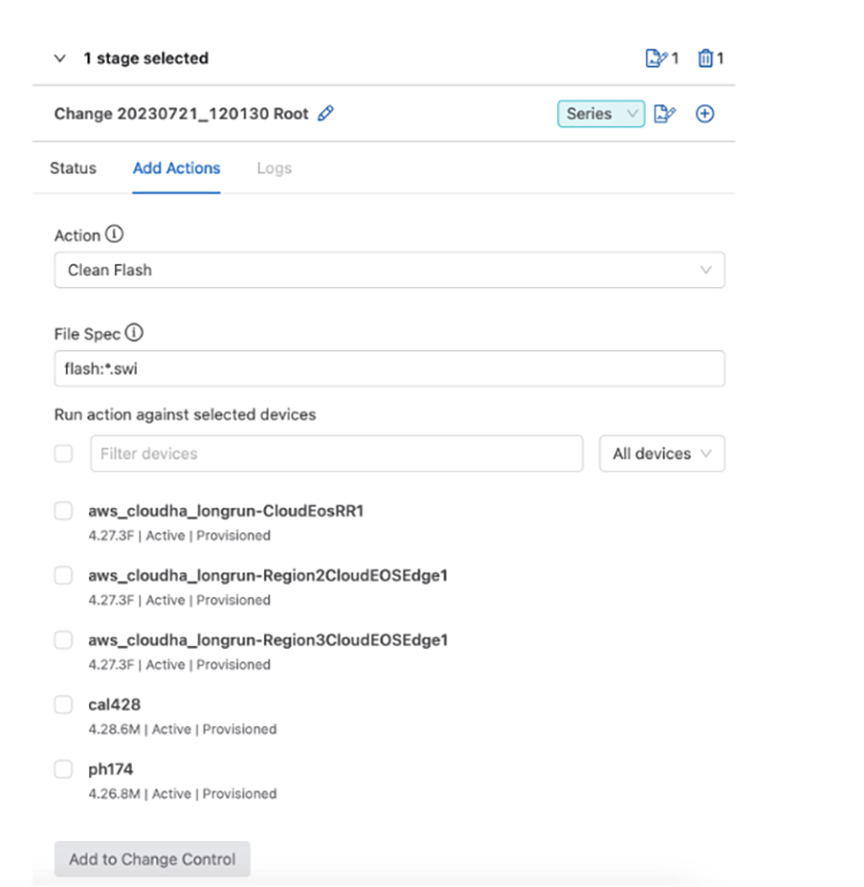Tick the select-all devices checkbox

(63, 453)
